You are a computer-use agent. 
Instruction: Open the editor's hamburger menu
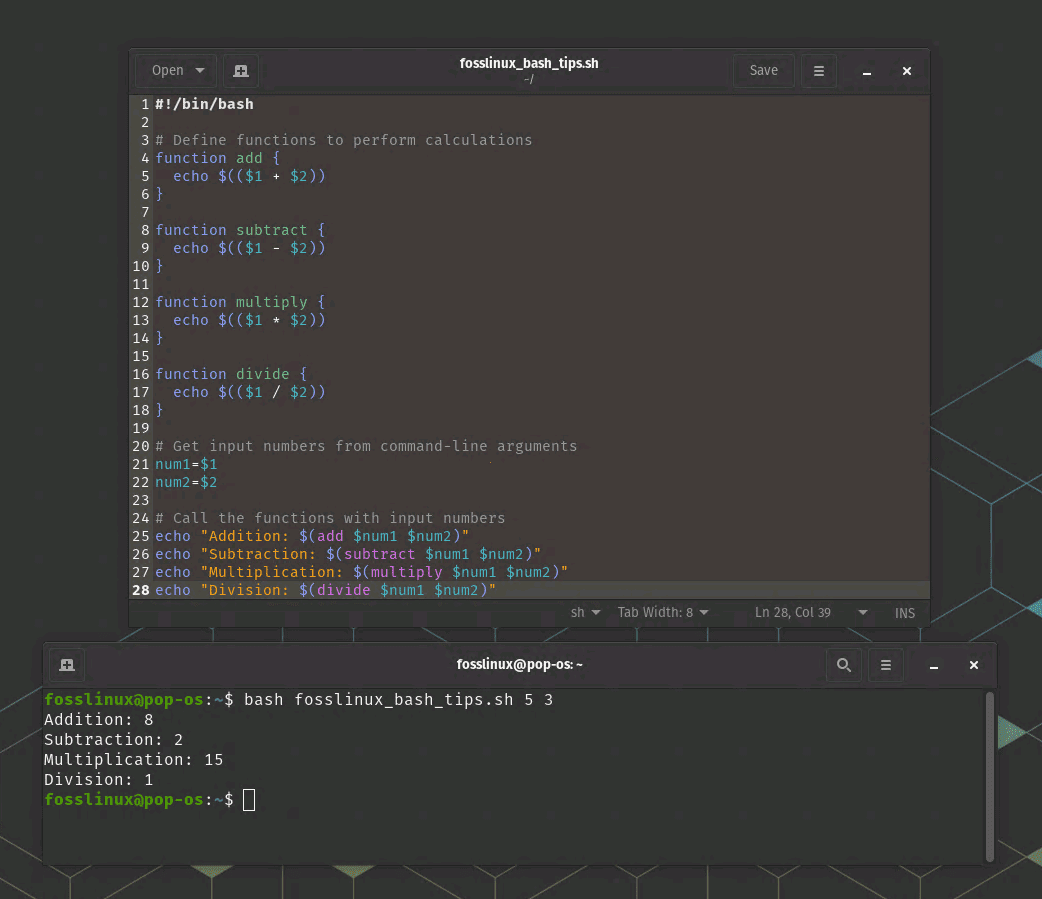point(818,70)
